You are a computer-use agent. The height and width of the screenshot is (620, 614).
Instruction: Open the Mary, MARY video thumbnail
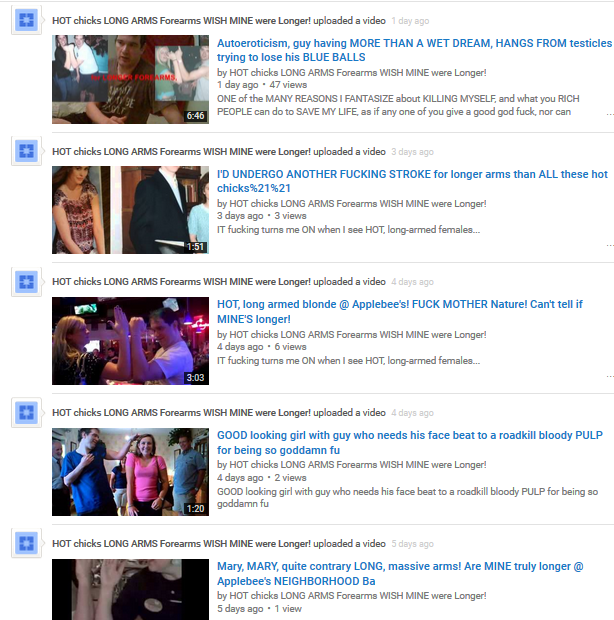tap(130, 589)
